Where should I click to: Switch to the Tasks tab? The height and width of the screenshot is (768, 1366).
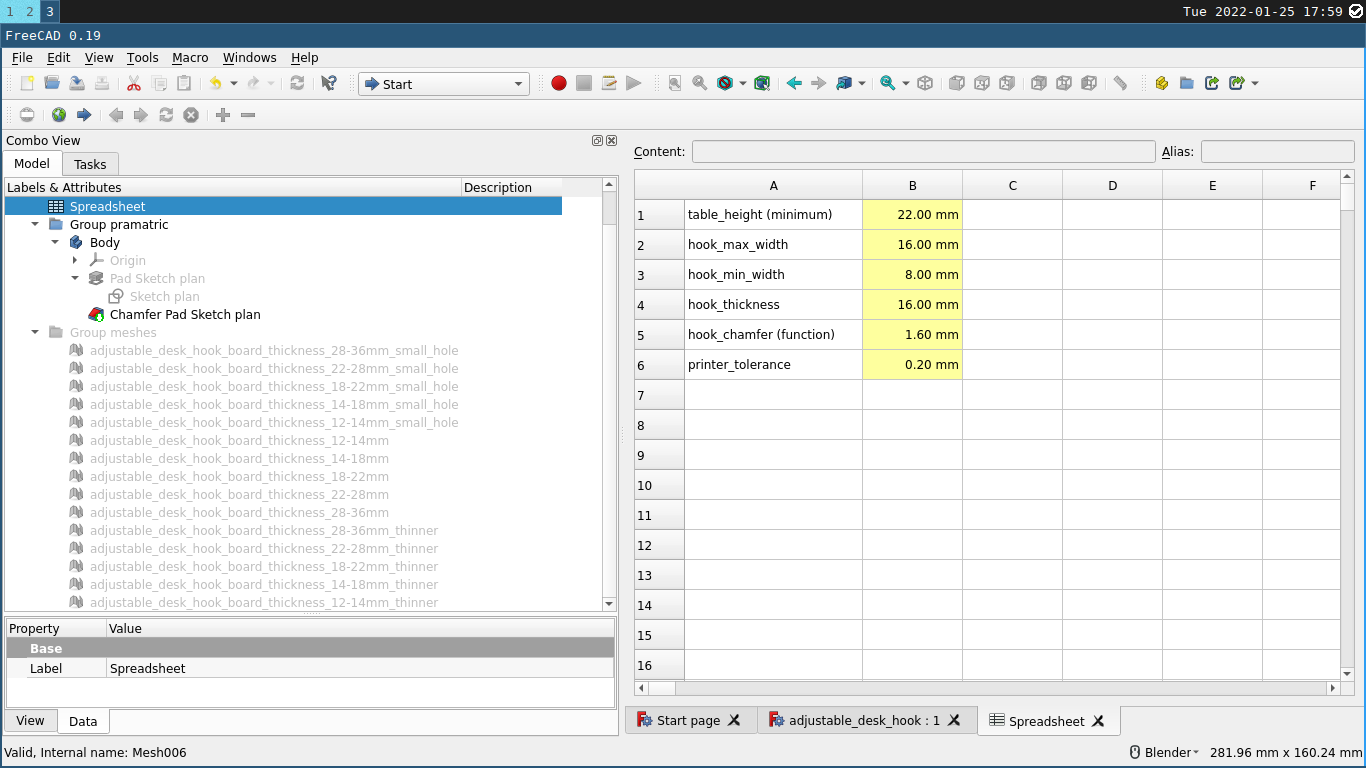click(90, 164)
